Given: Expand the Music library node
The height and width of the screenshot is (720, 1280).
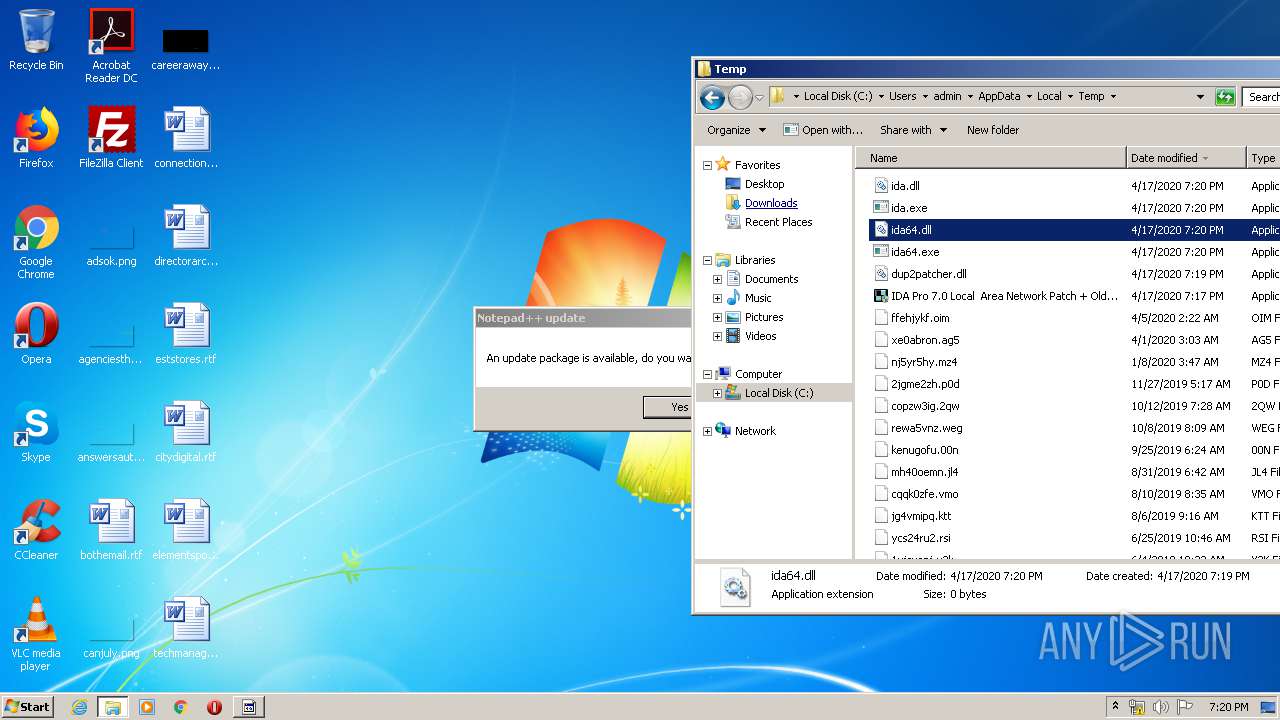Looking at the screenshot, I should (x=717, y=298).
